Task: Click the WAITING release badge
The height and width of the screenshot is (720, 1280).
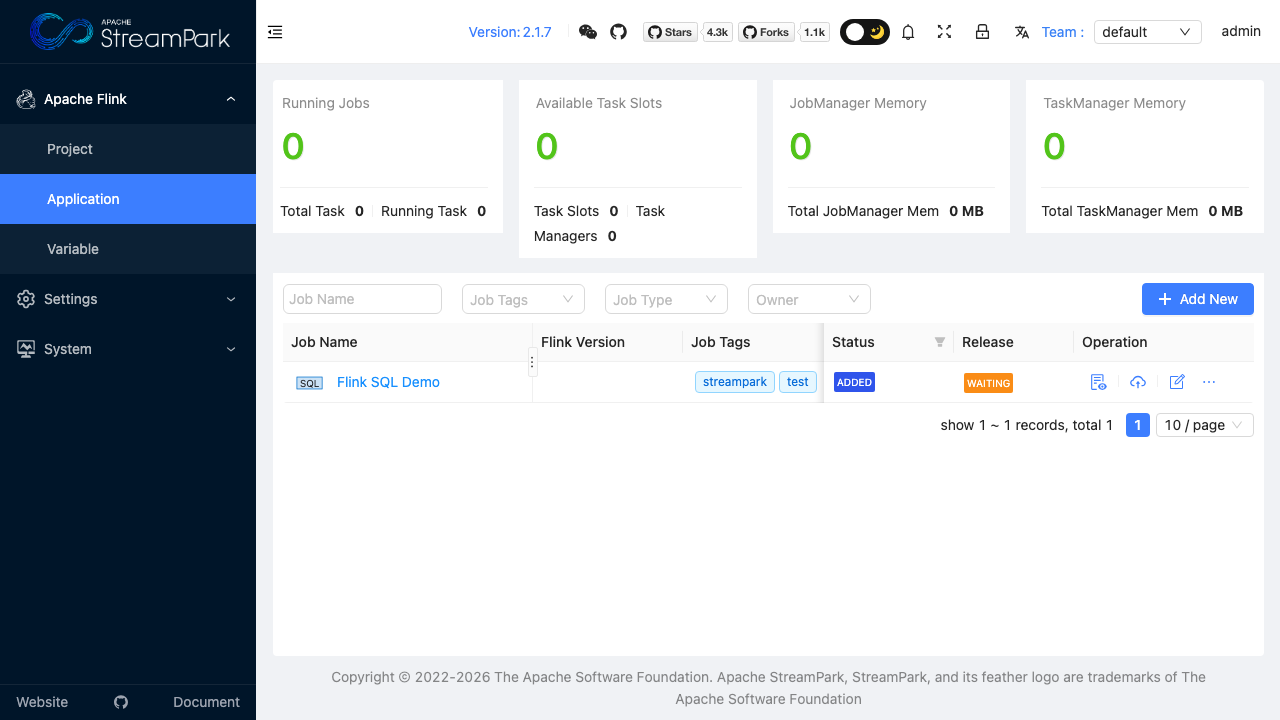Action: tap(988, 383)
